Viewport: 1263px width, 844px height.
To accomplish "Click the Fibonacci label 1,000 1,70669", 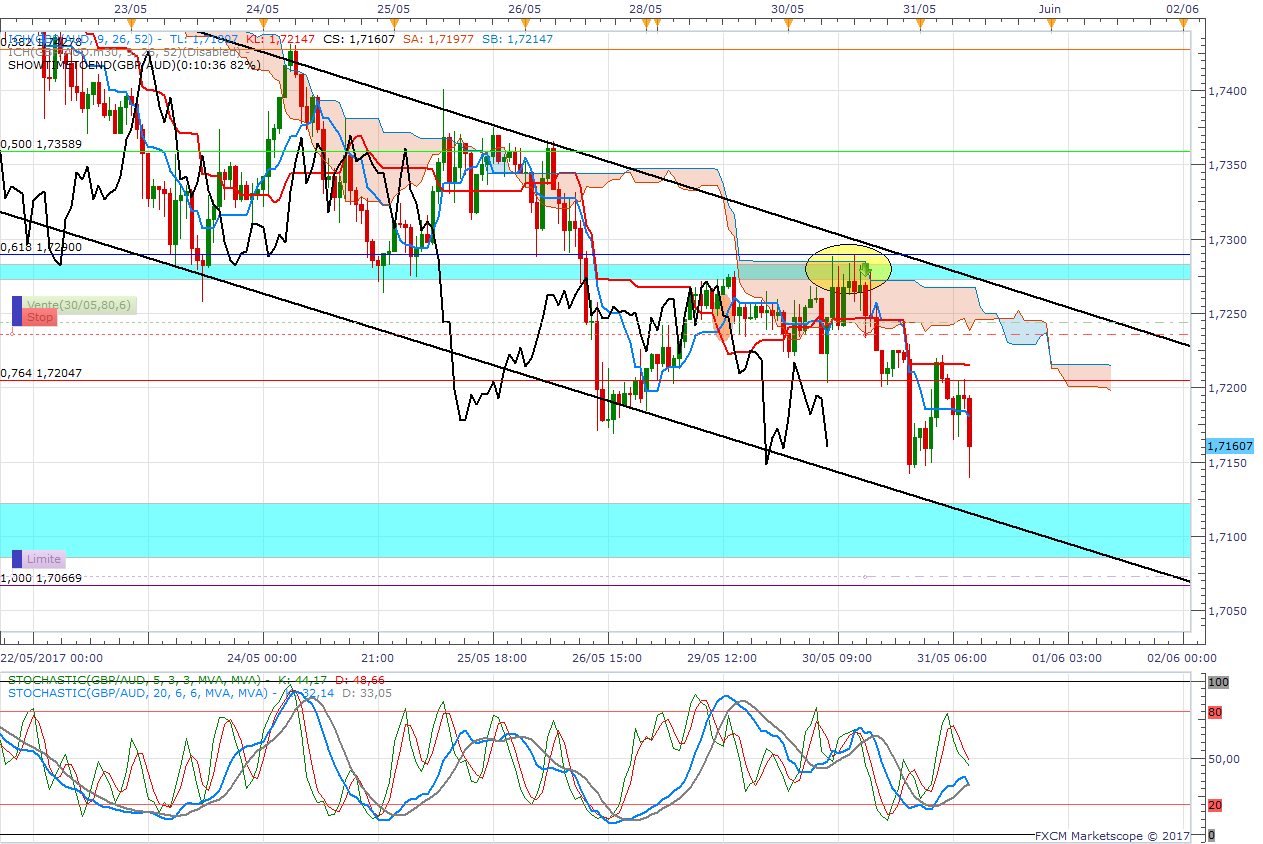I will 41,578.
